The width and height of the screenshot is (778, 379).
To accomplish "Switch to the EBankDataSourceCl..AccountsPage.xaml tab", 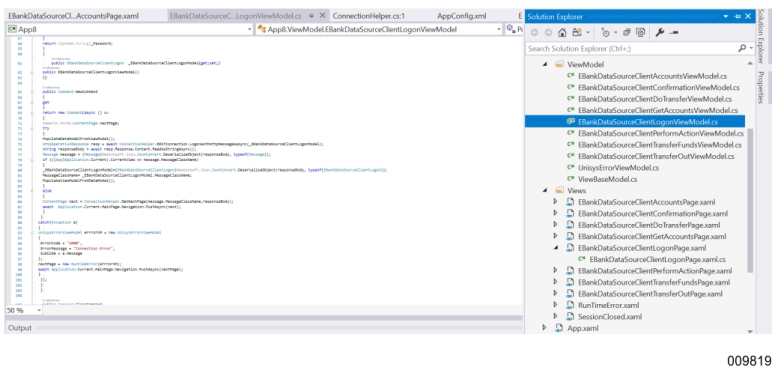I will [x=73, y=16].
